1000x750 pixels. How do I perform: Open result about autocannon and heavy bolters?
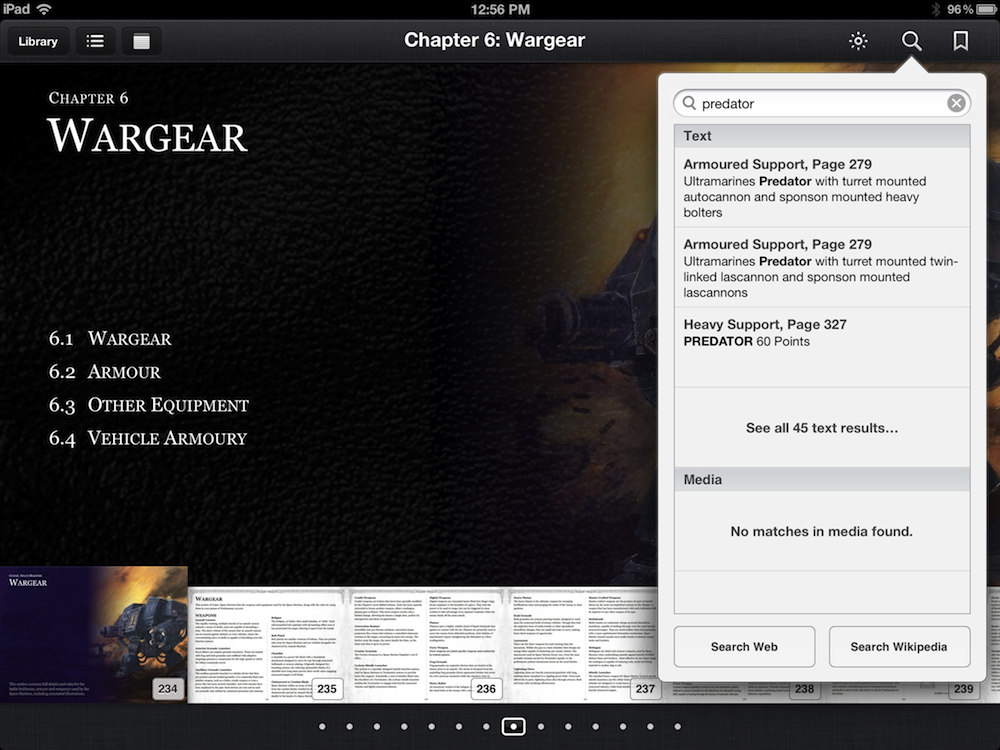pos(821,188)
